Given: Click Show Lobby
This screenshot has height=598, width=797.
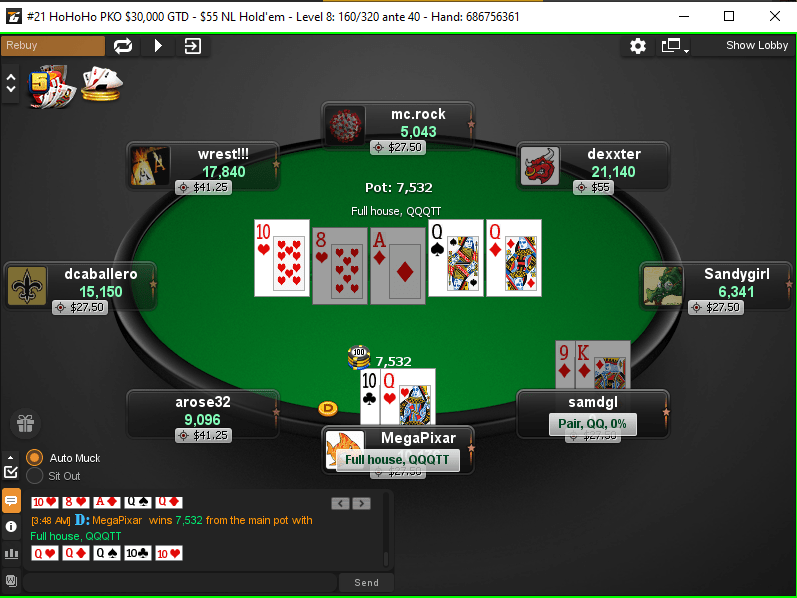Looking at the screenshot, I should tap(756, 45).
